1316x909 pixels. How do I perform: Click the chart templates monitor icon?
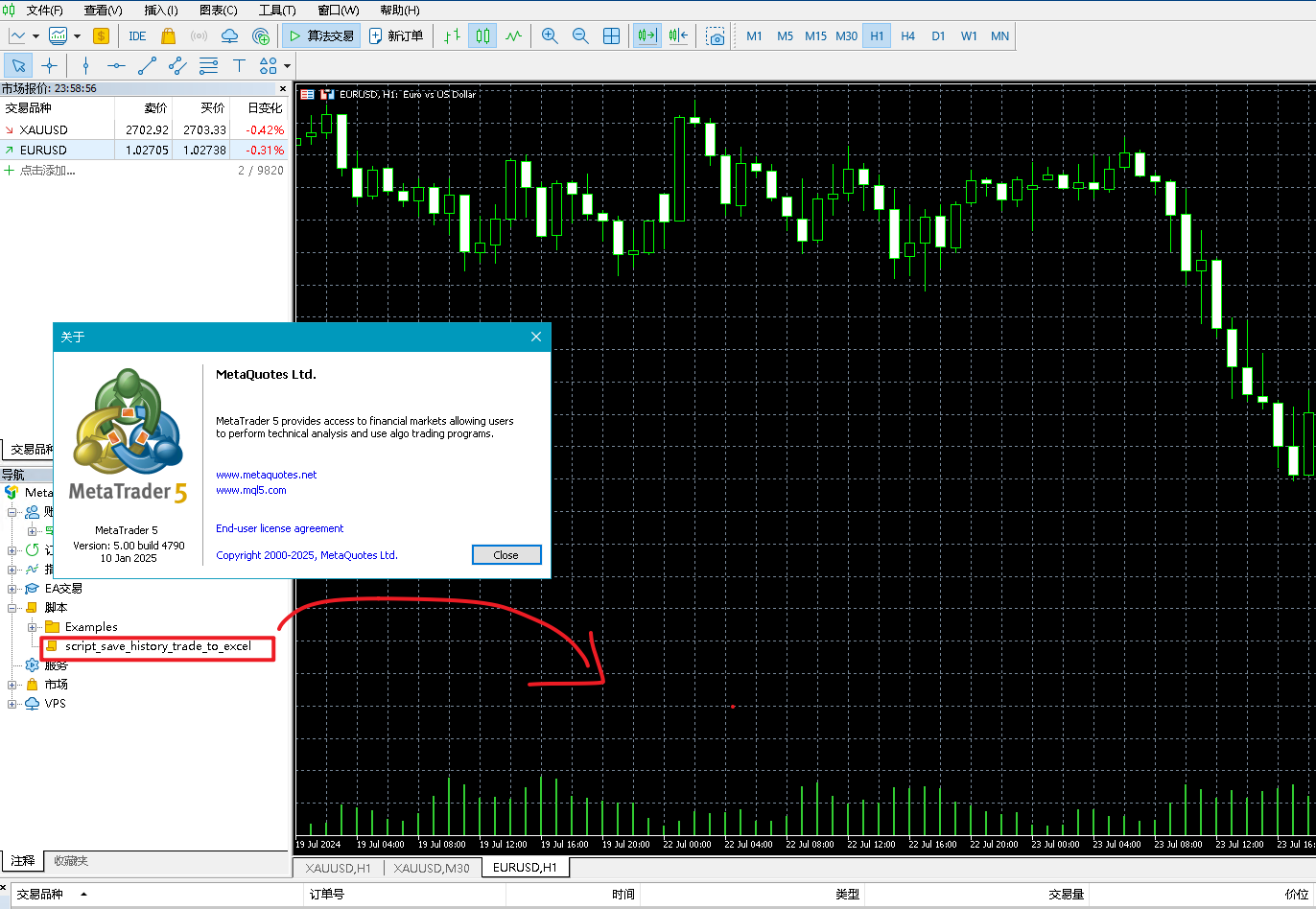[x=59, y=36]
